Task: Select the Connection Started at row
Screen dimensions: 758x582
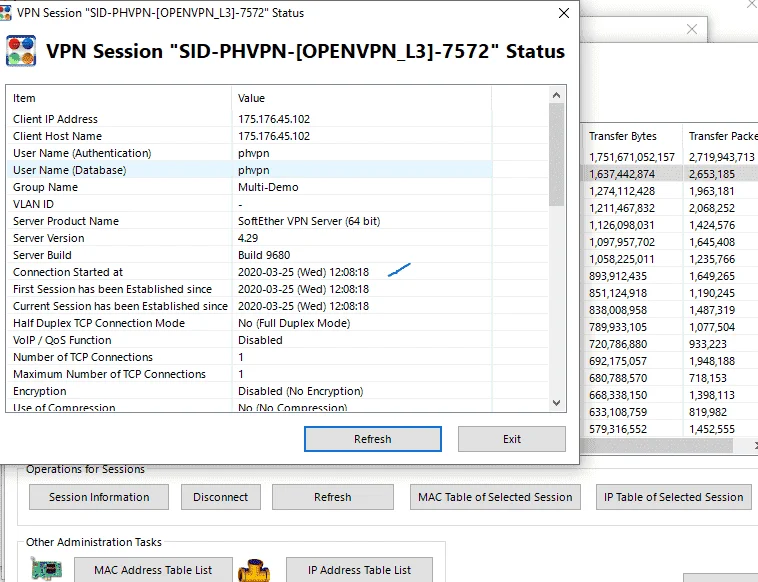Action: click(249, 272)
